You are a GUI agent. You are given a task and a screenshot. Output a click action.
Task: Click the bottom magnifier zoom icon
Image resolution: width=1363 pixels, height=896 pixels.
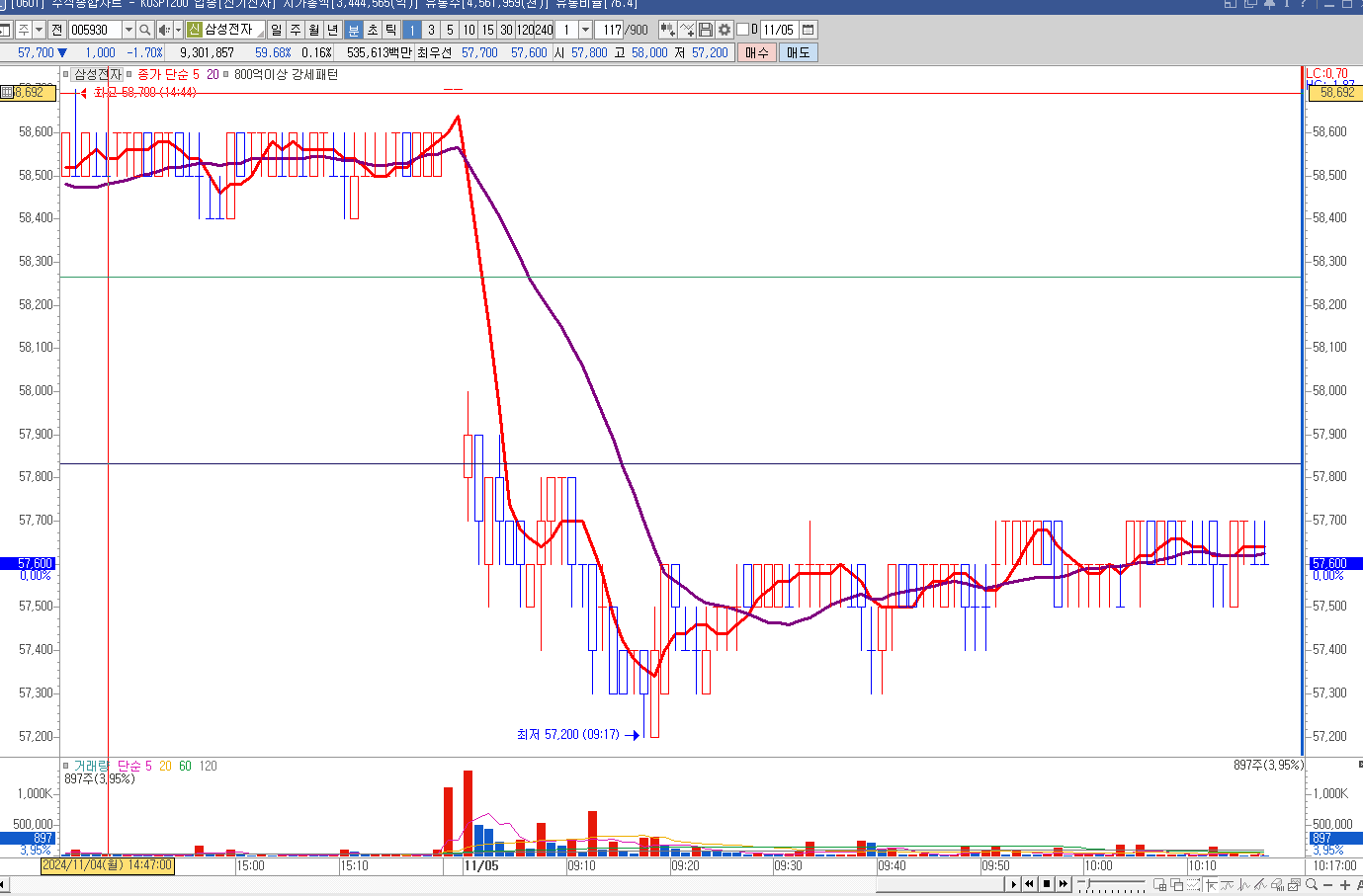pyautogui.click(x=1312, y=885)
